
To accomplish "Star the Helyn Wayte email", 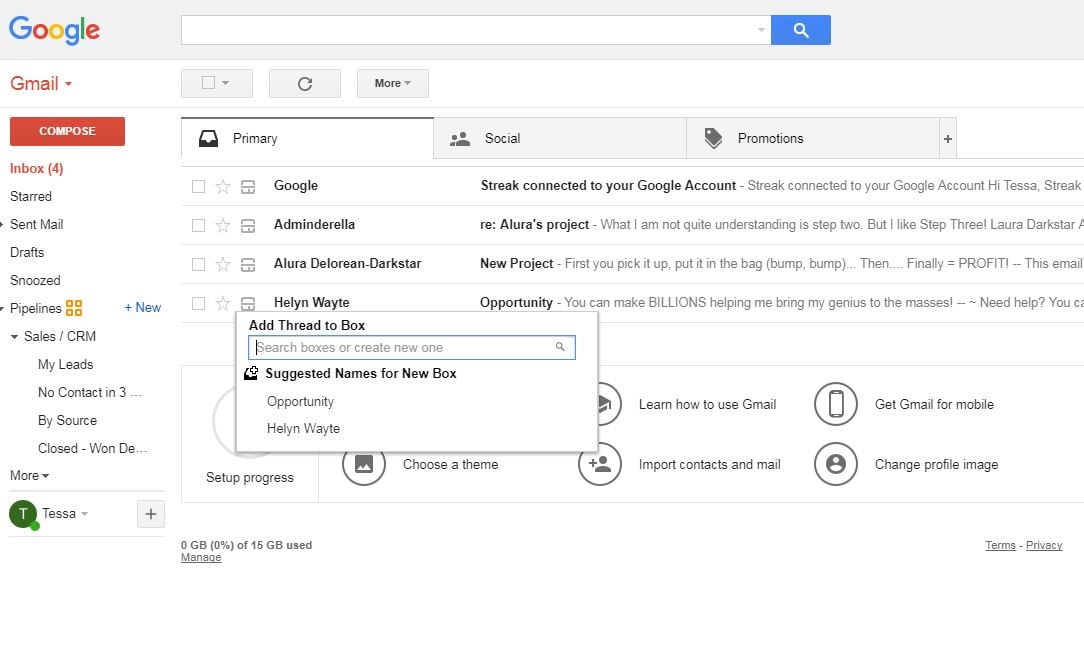I will click(x=223, y=303).
